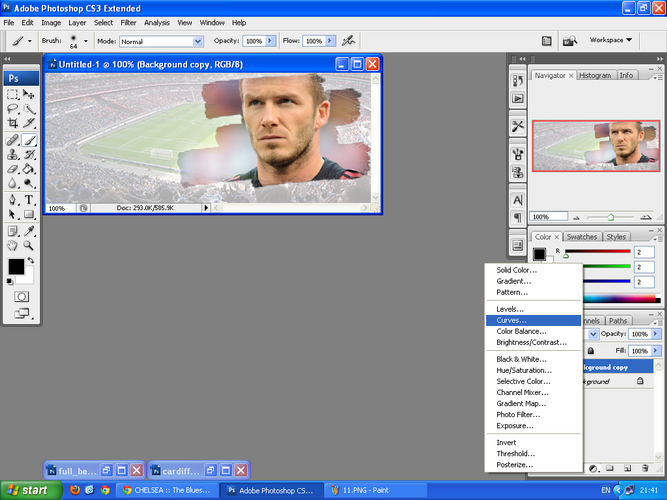Image resolution: width=667 pixels, height=500 pixels.
Task: Switch foreground and background colors
Action: coord(31,260)
